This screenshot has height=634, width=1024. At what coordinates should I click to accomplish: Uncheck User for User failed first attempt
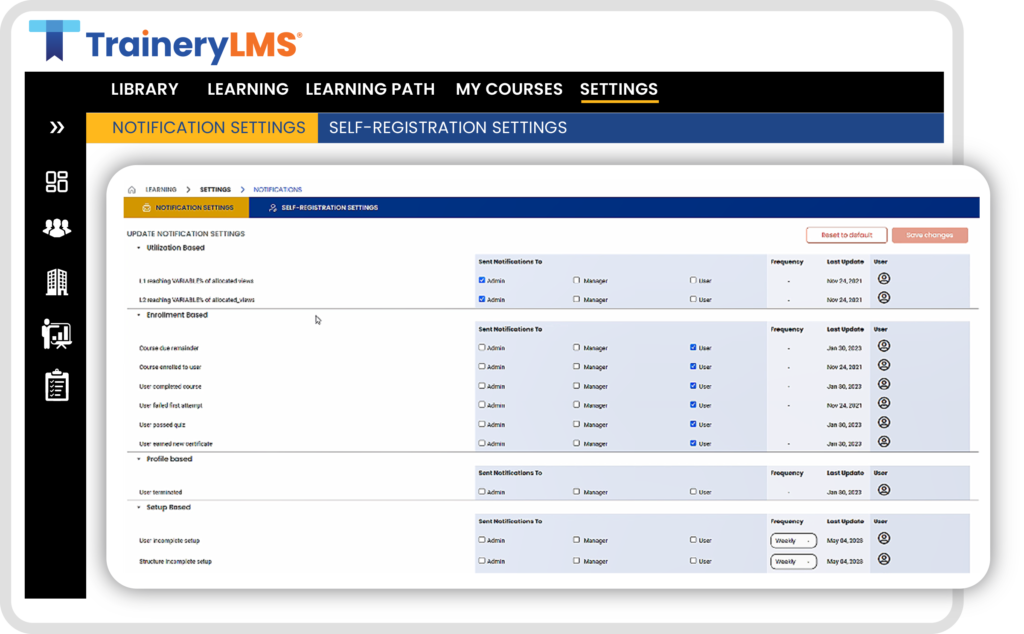tap(693, 405)
